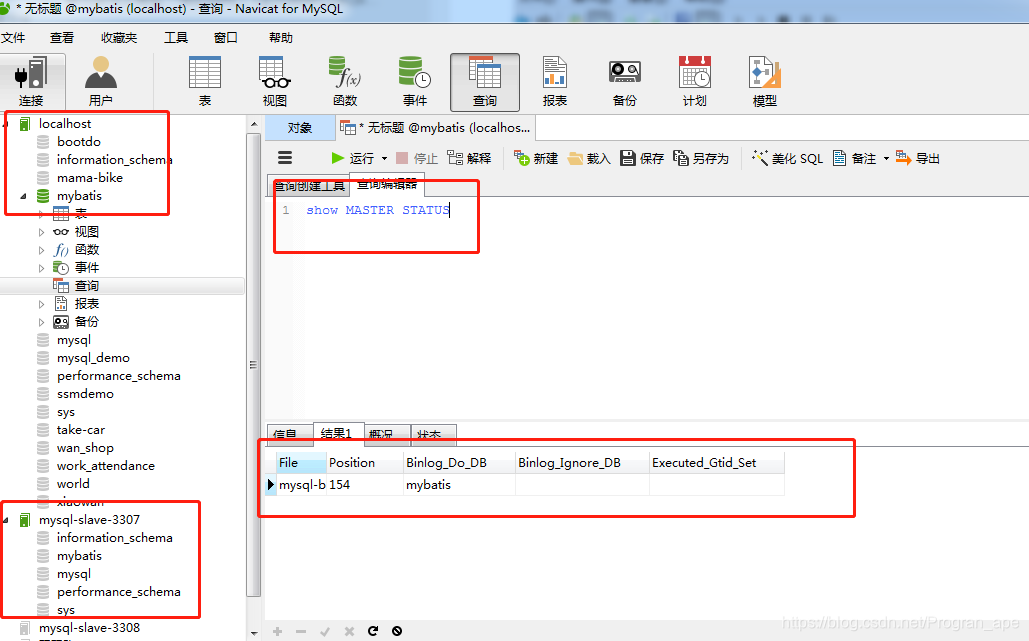Screen dimensions: 1029x641
Task: Switch to the 查询编辑器 tab
Action: (387, 184)
